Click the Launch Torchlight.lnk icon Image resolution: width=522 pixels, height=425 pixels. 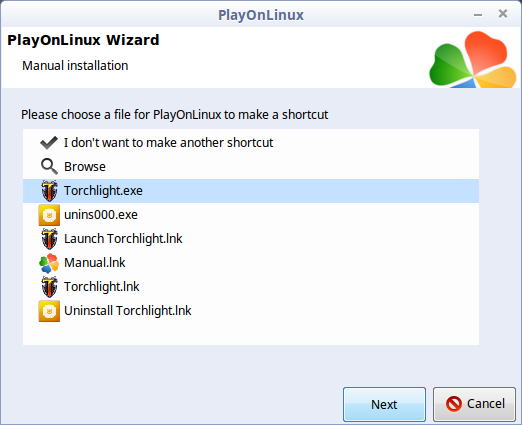[49, 239]
